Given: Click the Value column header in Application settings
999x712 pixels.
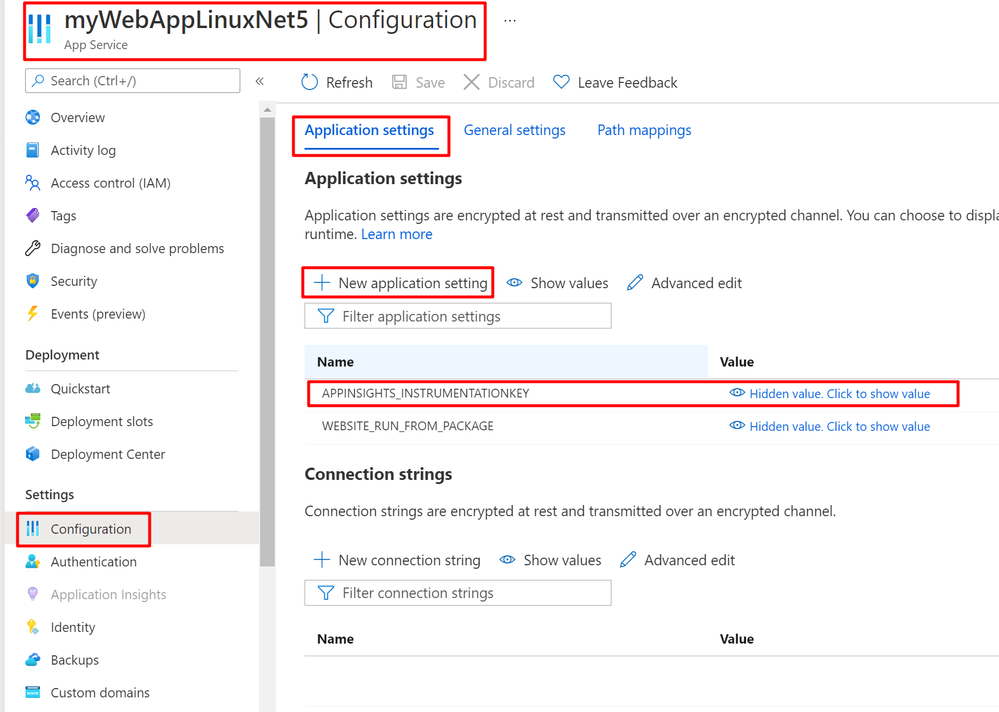Looking at the screenshot, I should 737,362.
